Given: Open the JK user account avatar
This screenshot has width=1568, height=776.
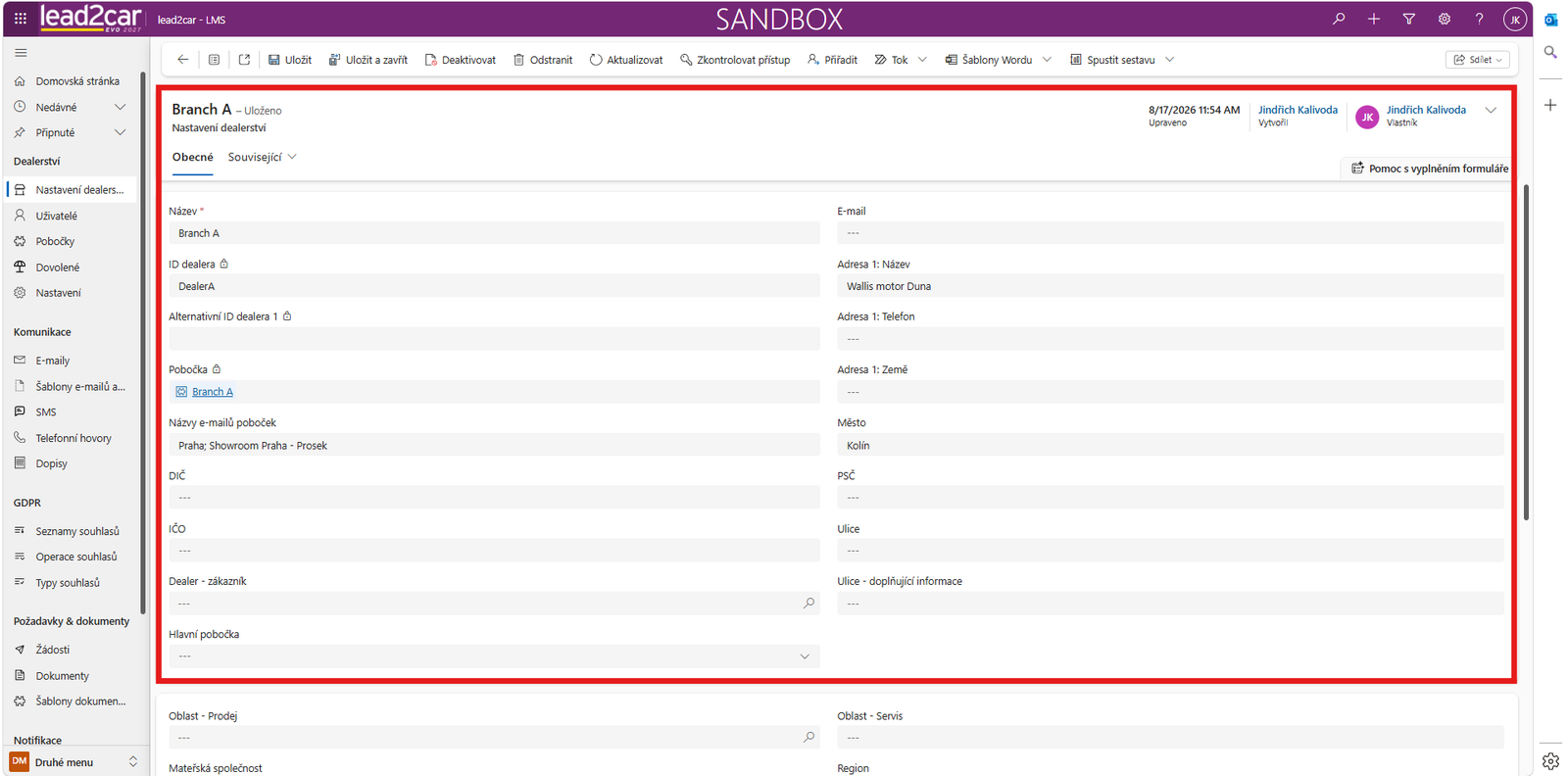Looking at the screenshot, I should tap(1515, 20).
